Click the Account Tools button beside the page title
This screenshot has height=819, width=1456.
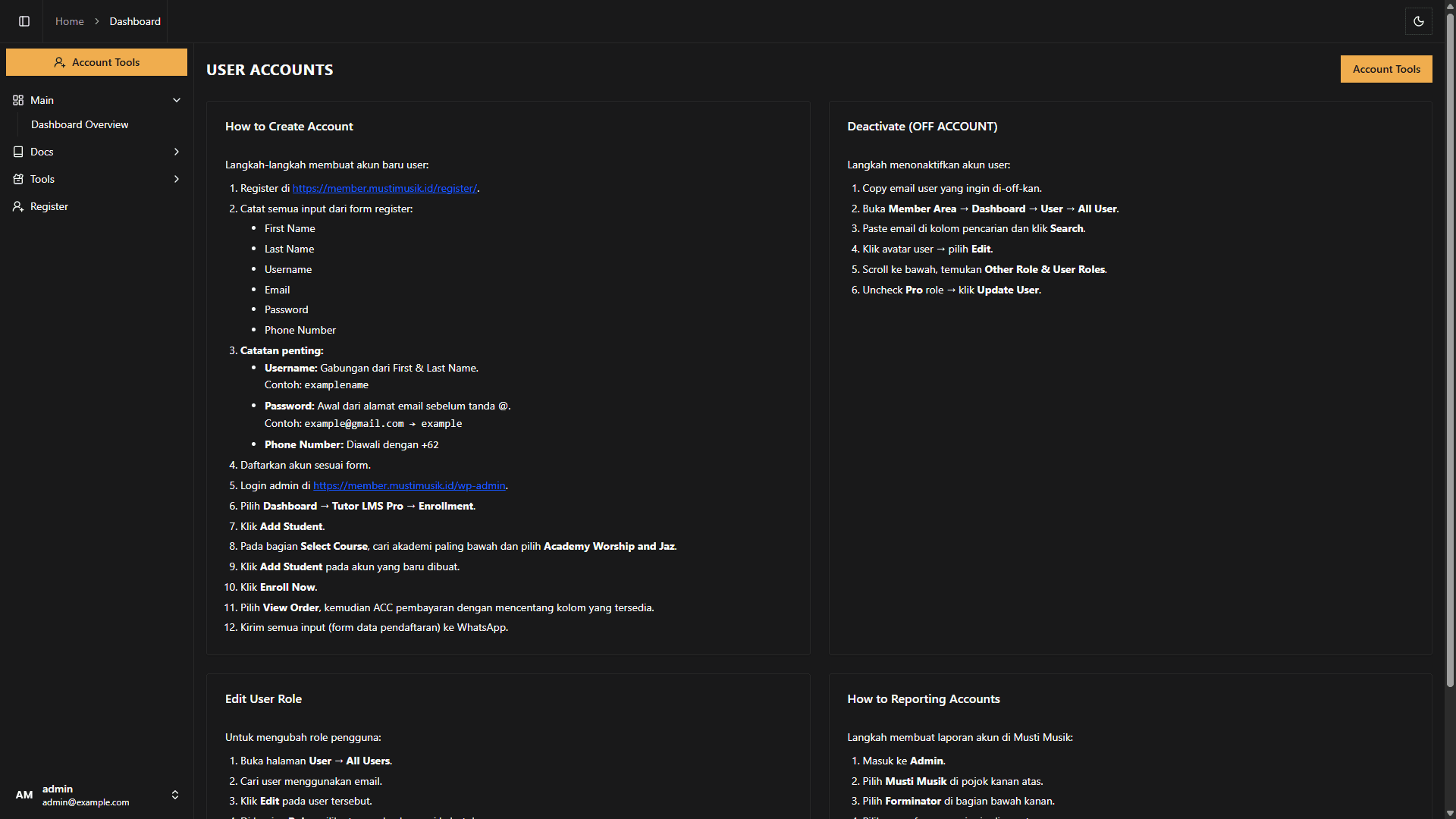(1386, 69)
